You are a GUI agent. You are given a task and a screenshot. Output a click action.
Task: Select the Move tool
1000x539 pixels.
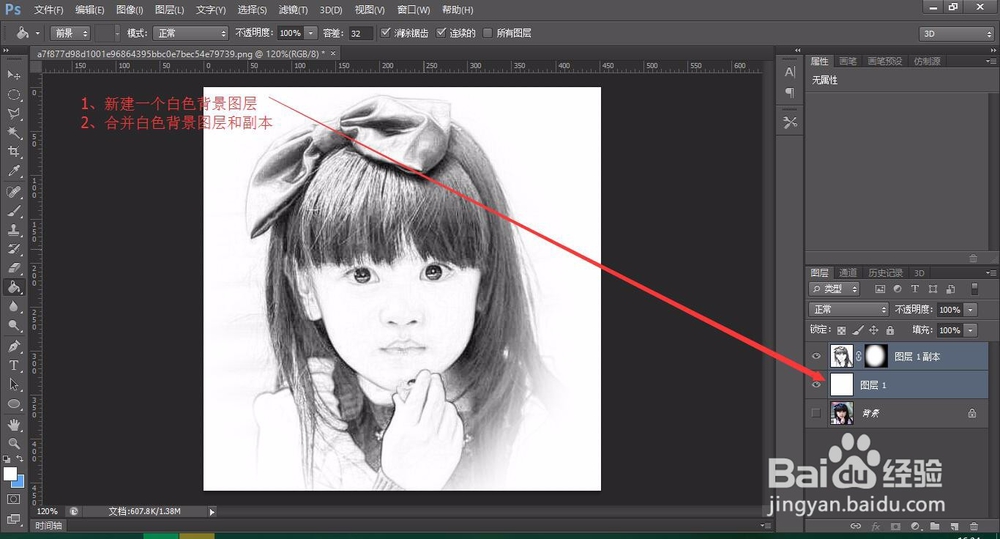point(13,75)
